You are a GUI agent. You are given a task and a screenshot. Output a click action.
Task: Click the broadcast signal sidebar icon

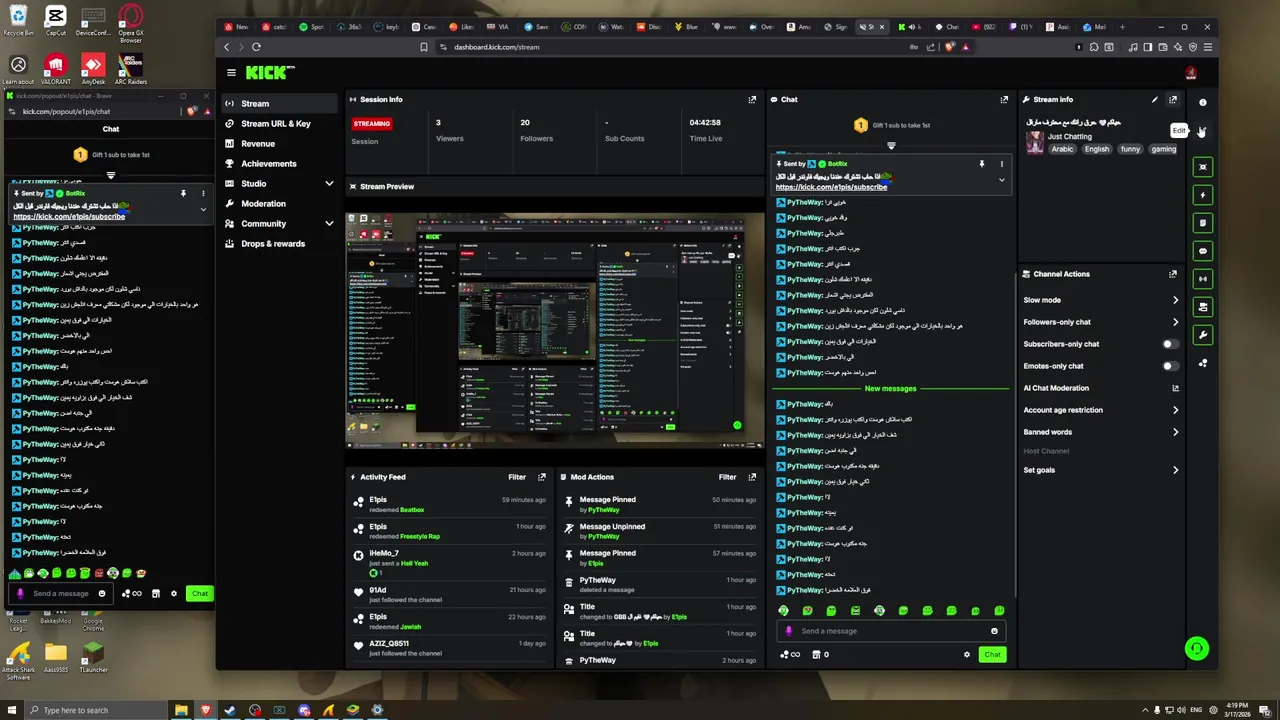[x=1203, y=279]
